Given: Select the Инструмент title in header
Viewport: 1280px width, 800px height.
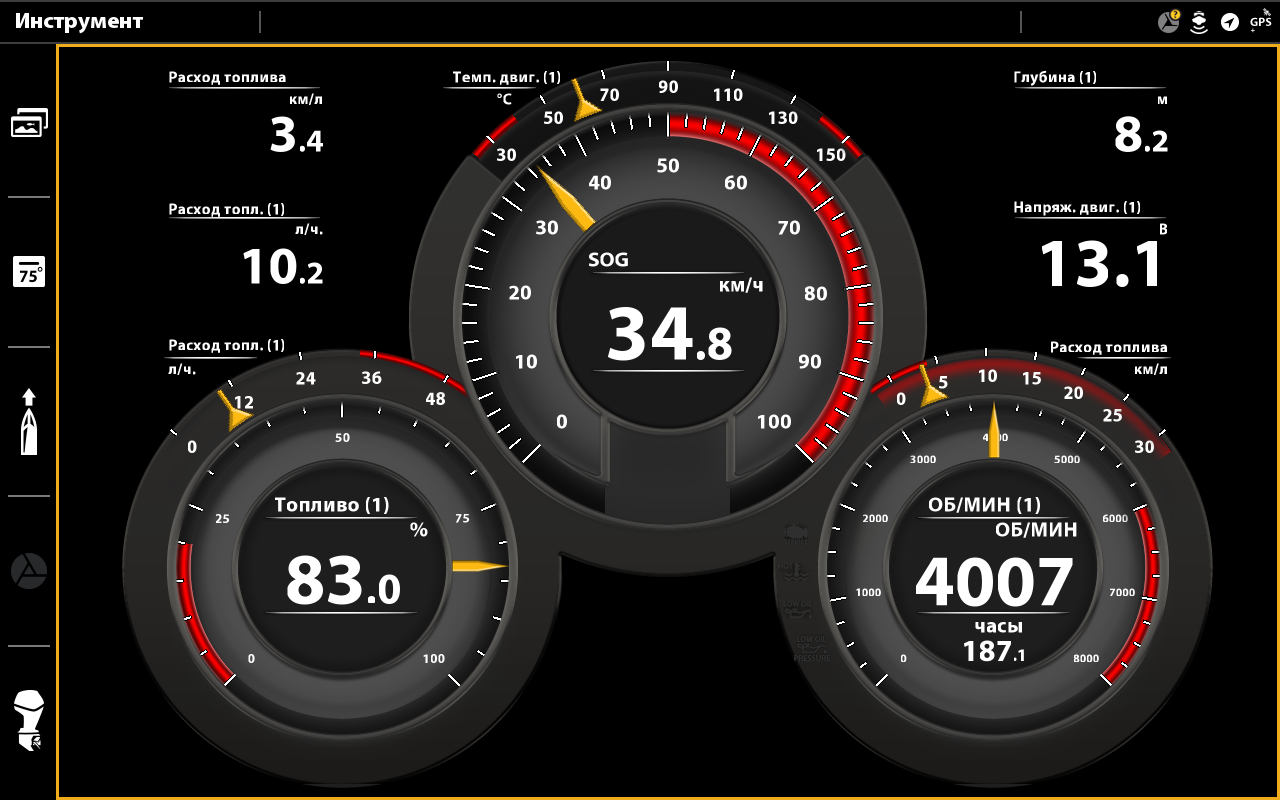Looking at the screenshot, I should point(79,22).
